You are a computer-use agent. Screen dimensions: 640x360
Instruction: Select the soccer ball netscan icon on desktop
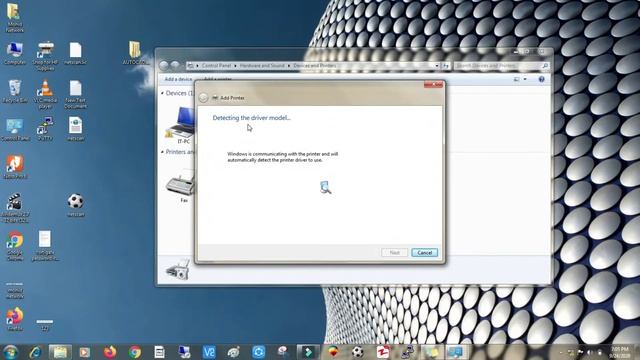(76, 205)
